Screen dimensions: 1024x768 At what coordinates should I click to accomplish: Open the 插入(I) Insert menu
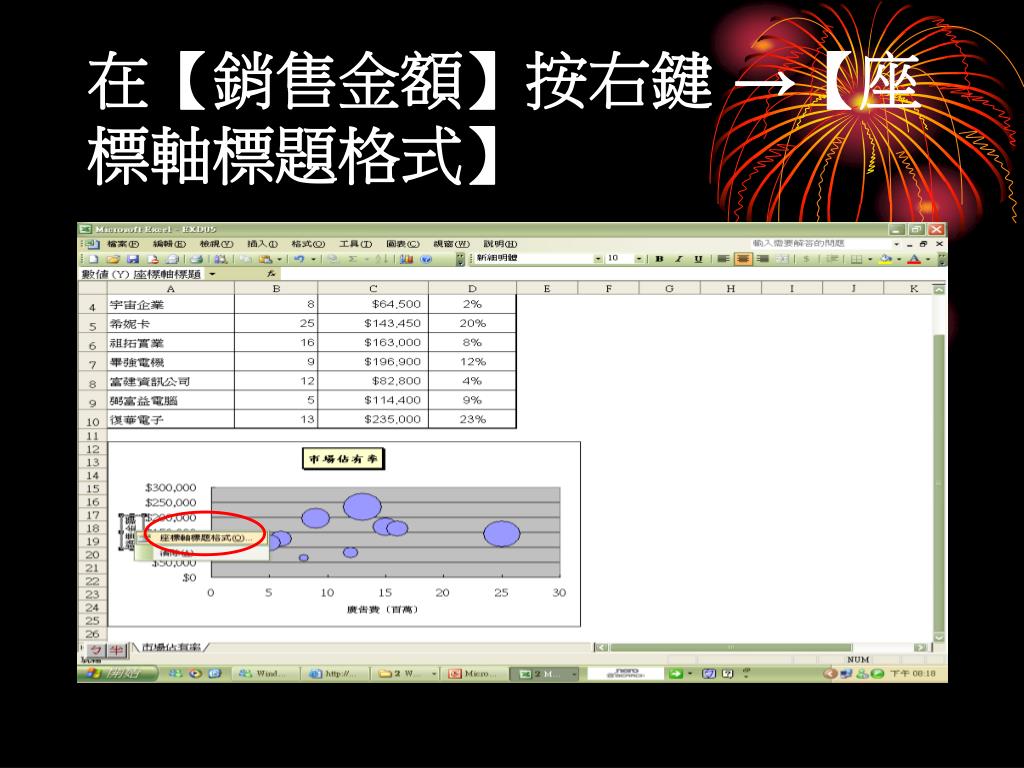(262, 244)
